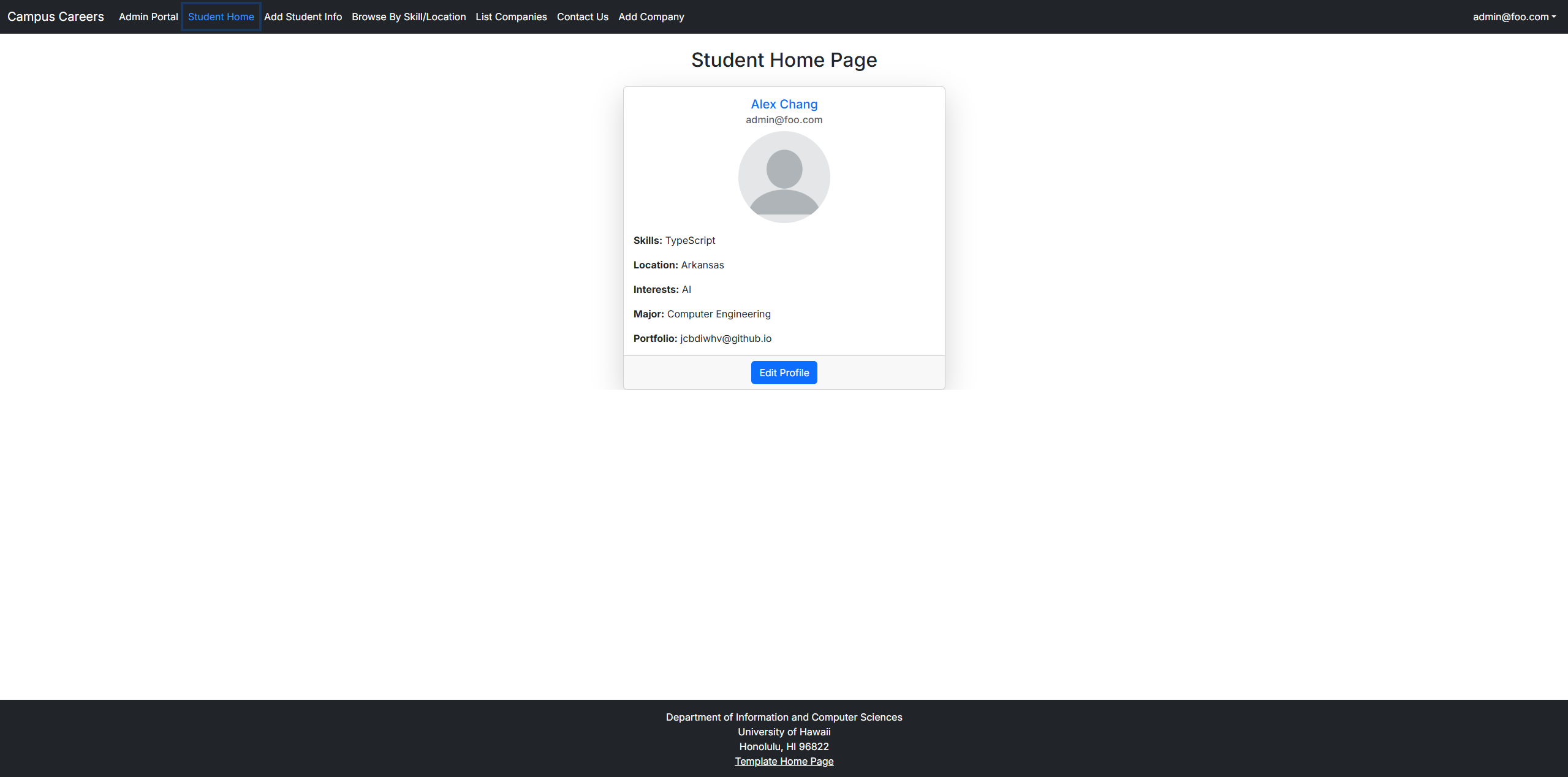
Task: Click the jcbdiwhv@github.io portfolio text
Action: (725, 338)
